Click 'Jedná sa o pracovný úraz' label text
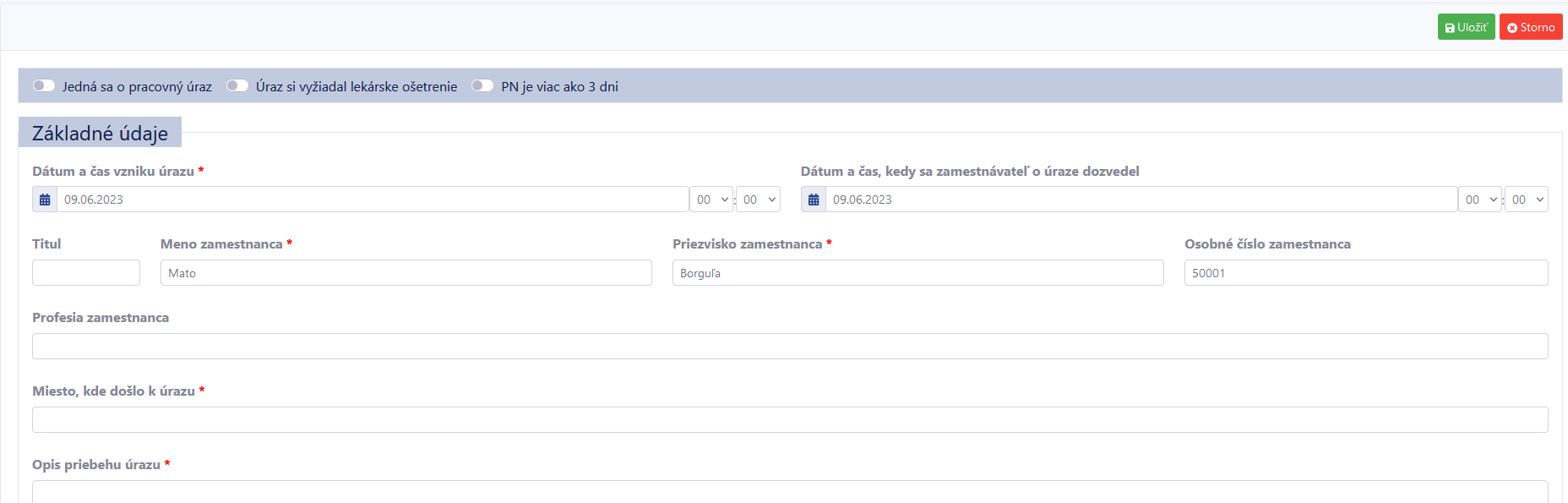 coord(137,86)
